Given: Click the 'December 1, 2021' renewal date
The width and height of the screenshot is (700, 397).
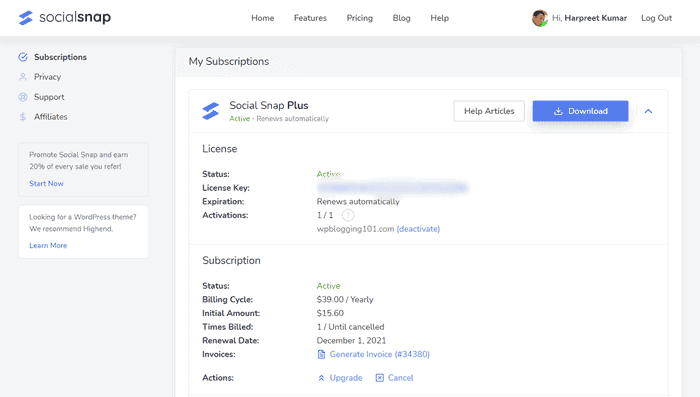Looking at the screenshot, I should pyautogui.click(x=351, y=340).
